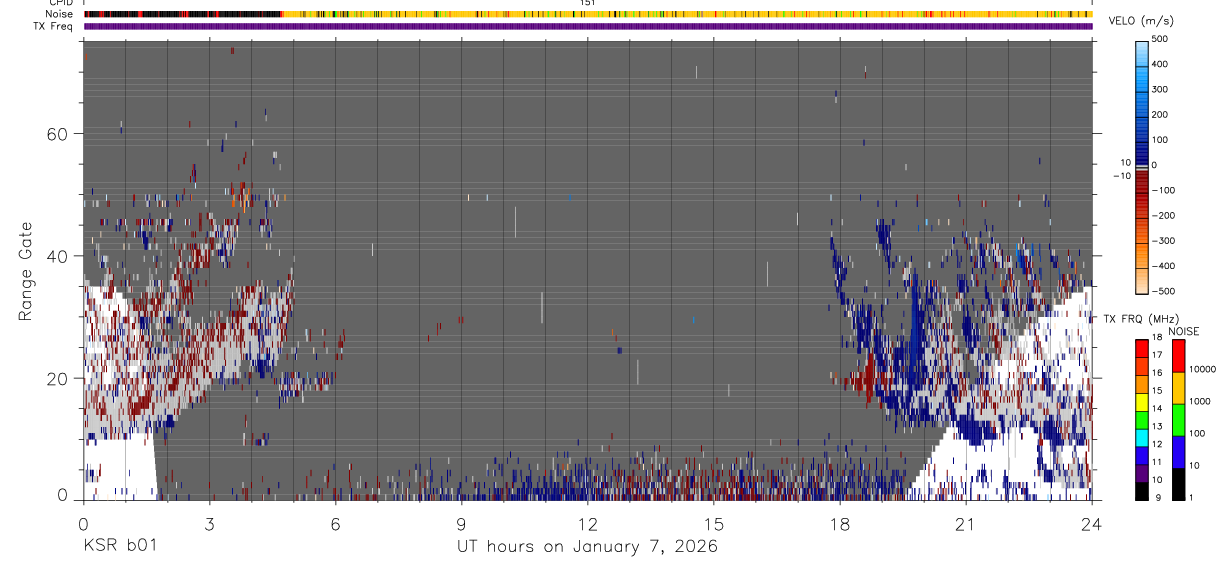
Task: Click the 'UT hours on January 7, 2026' label
Action: pos(587,547)
